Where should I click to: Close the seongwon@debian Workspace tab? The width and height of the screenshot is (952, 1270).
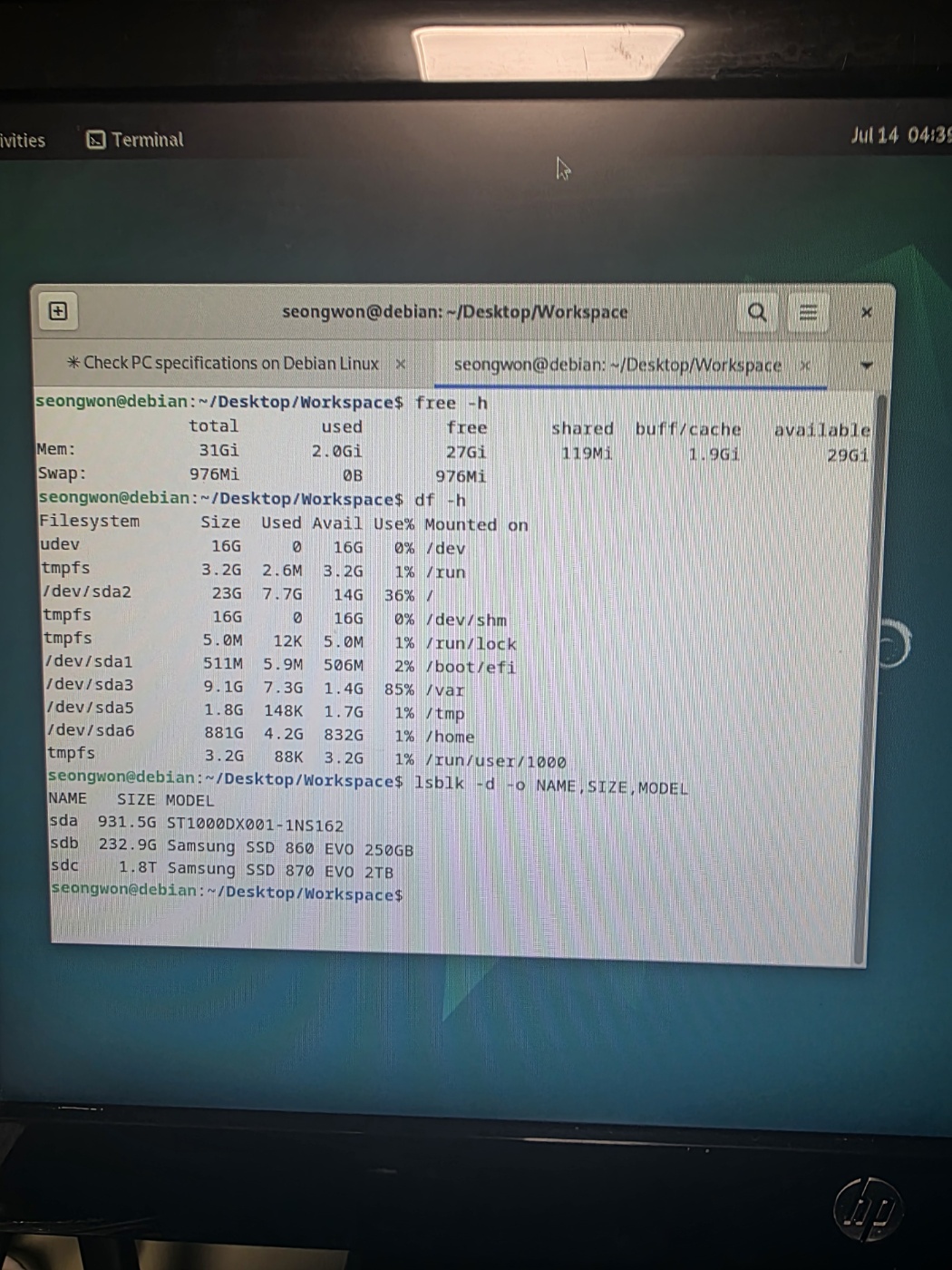point(804,366)
